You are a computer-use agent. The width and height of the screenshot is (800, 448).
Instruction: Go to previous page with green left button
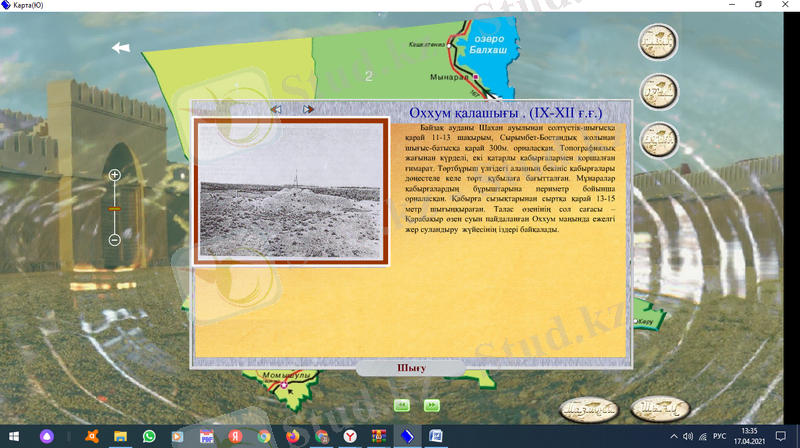pyautogui.click(x=402, y=405)
